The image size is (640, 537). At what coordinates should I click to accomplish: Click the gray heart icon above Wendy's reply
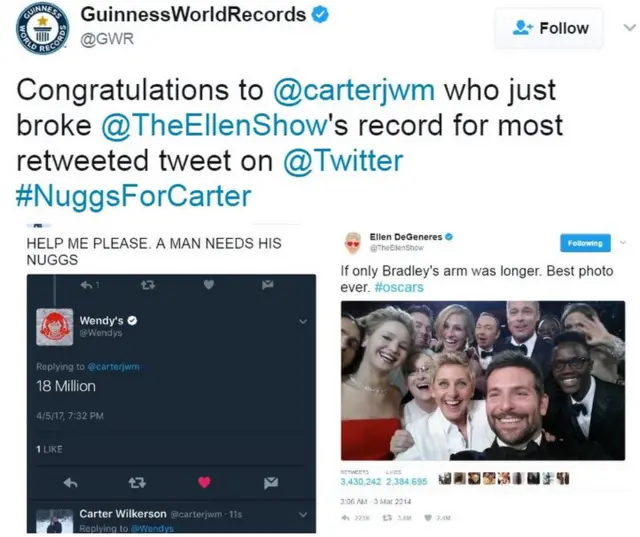pos(209,284)
